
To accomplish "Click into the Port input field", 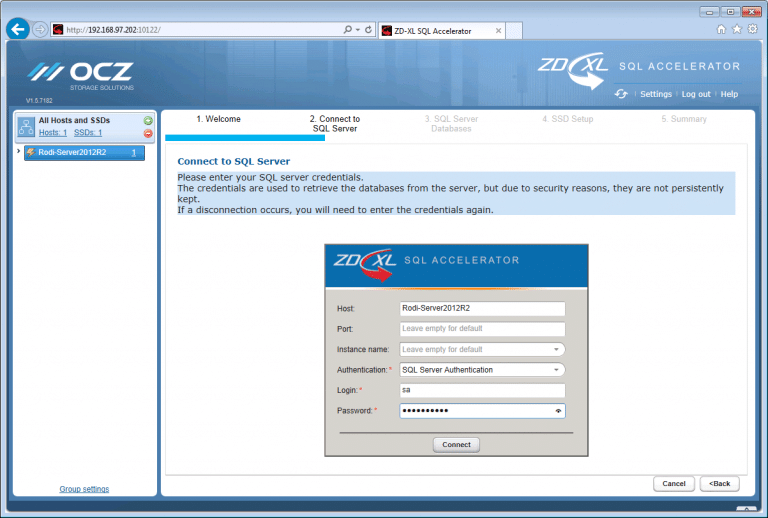I will point(482,329).
